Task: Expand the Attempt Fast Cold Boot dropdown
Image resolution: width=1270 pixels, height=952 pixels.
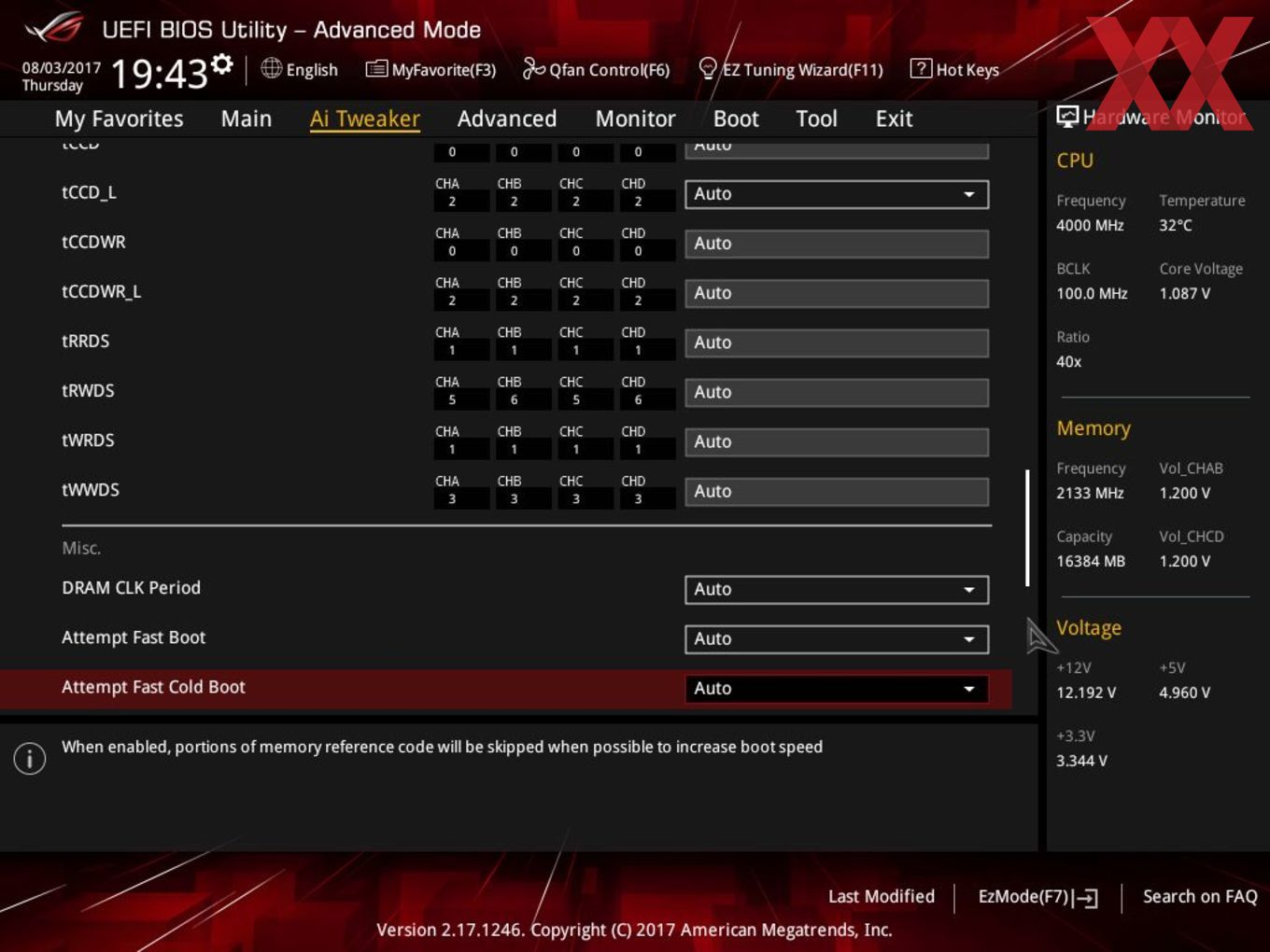Action: [837, 689]
